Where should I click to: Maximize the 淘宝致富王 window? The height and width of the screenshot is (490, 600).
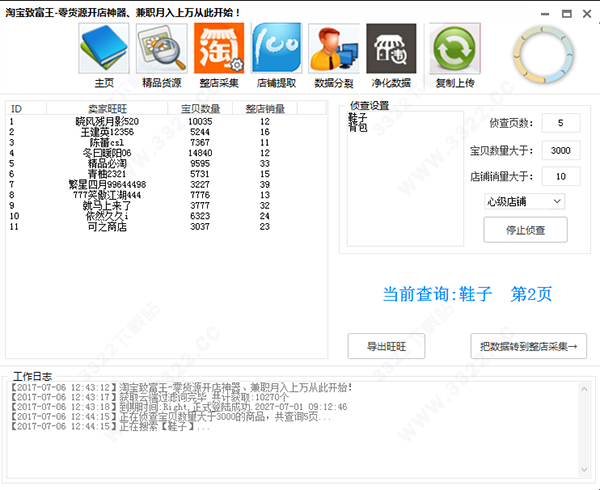point(567,14)
